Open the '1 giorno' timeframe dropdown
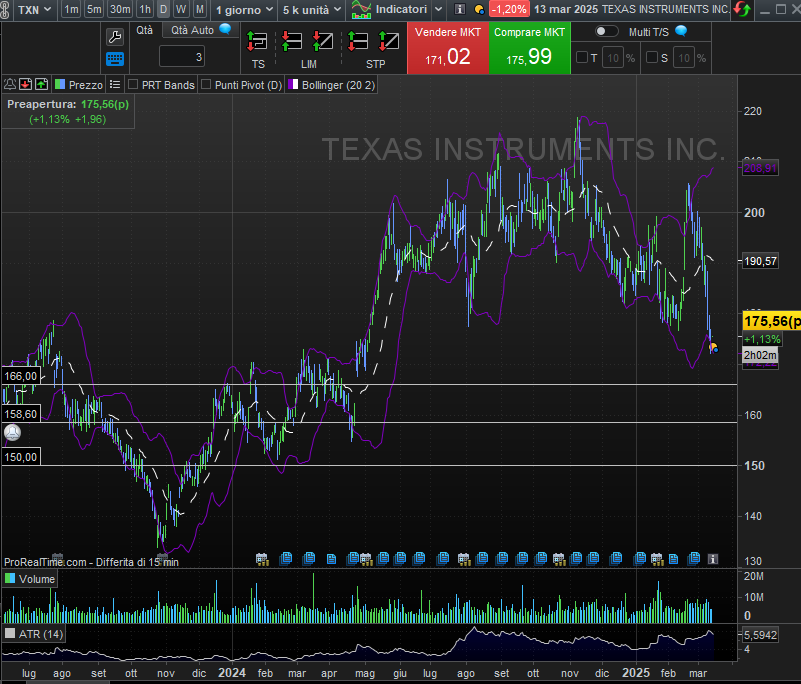 (x=244, y=10)
